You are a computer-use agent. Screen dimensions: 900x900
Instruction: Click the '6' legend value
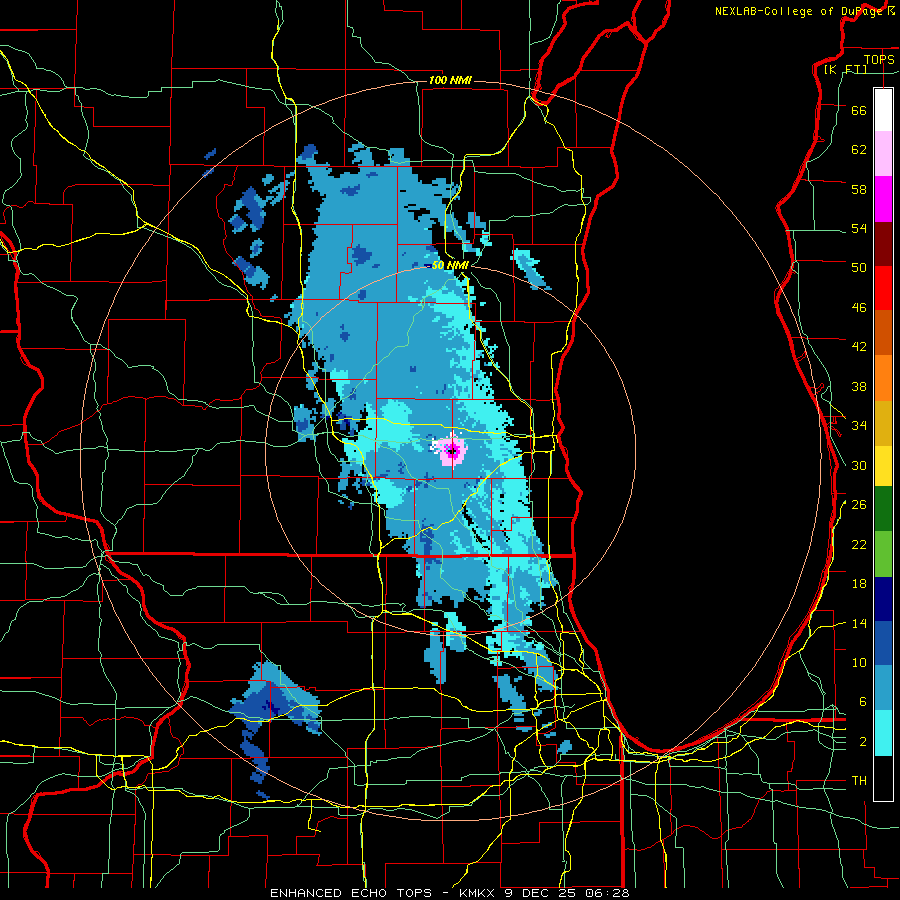click(x=863, y=701)
